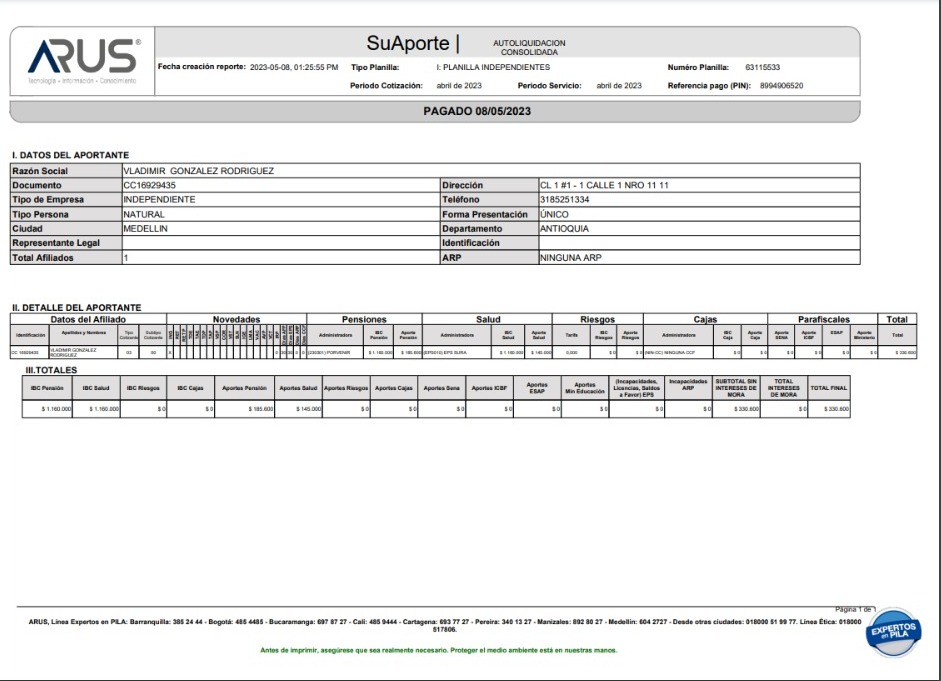This screenshot has width=941, height=681.
Task: Select the Aportes Pensión total $185.600
Action: 245,411
